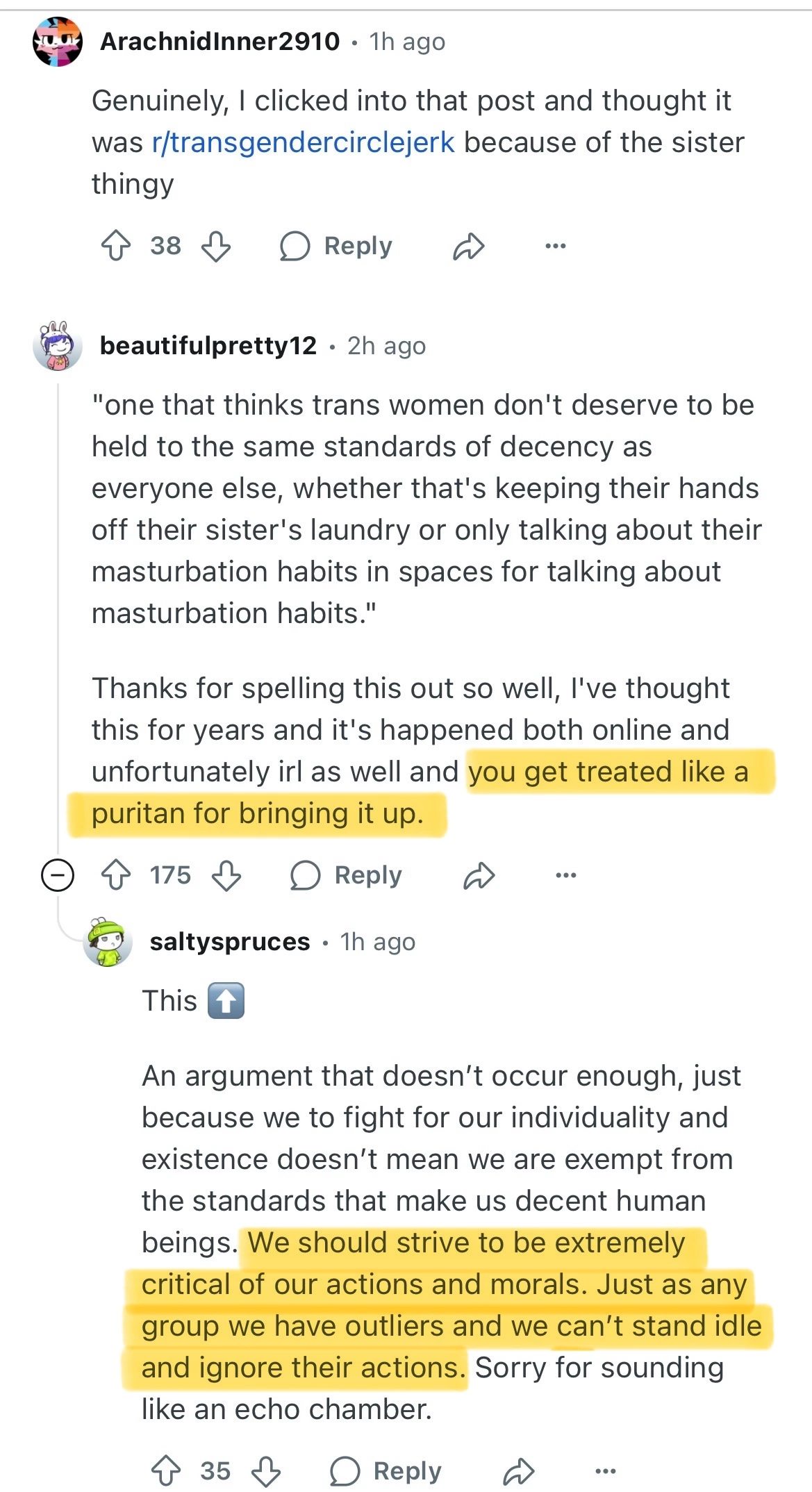Reply to beautifulpretty12's comment

[347, 875]
